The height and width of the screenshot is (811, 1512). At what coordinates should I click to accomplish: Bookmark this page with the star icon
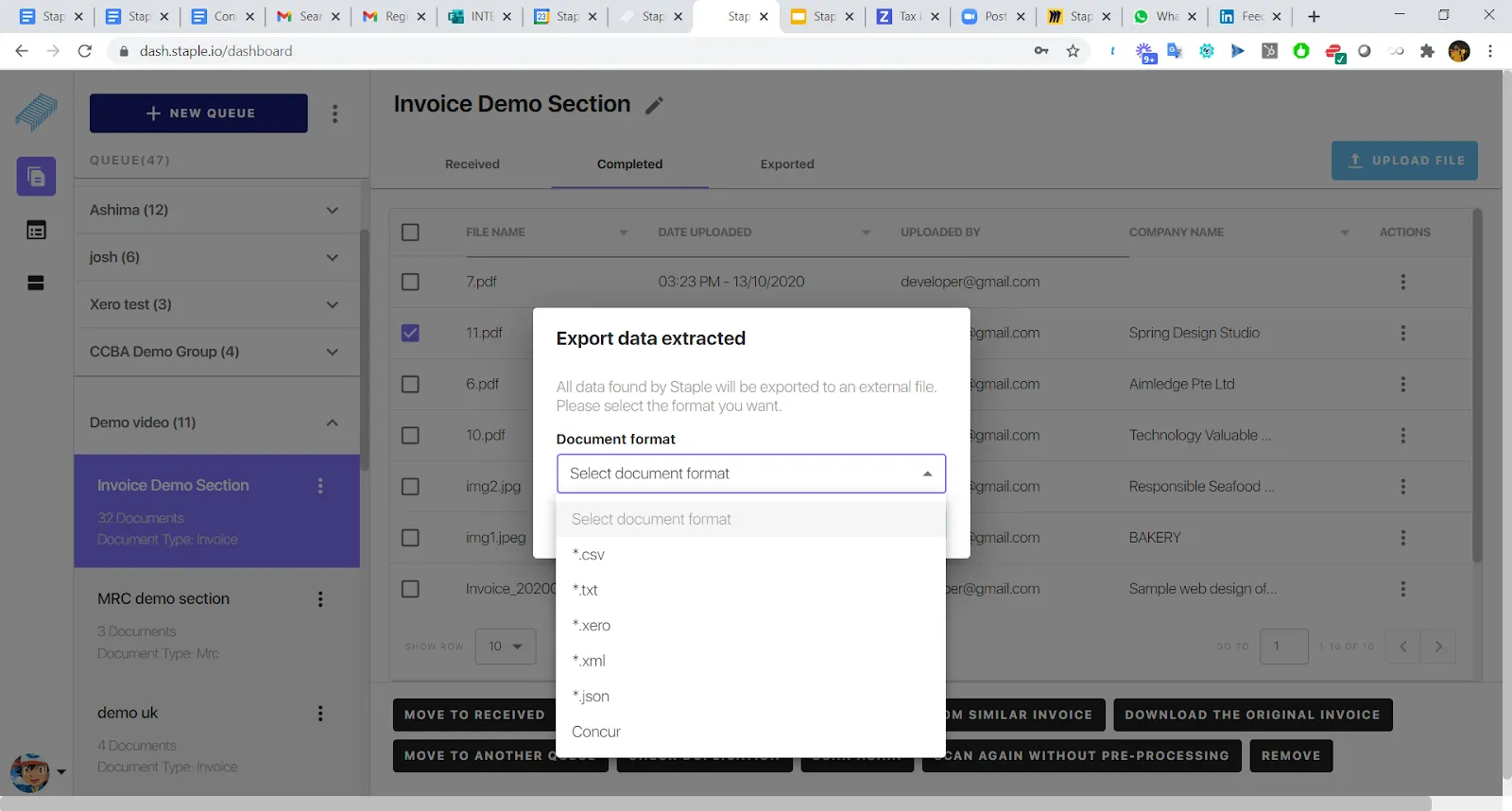pyautogui.click(x=1073, y=51)
